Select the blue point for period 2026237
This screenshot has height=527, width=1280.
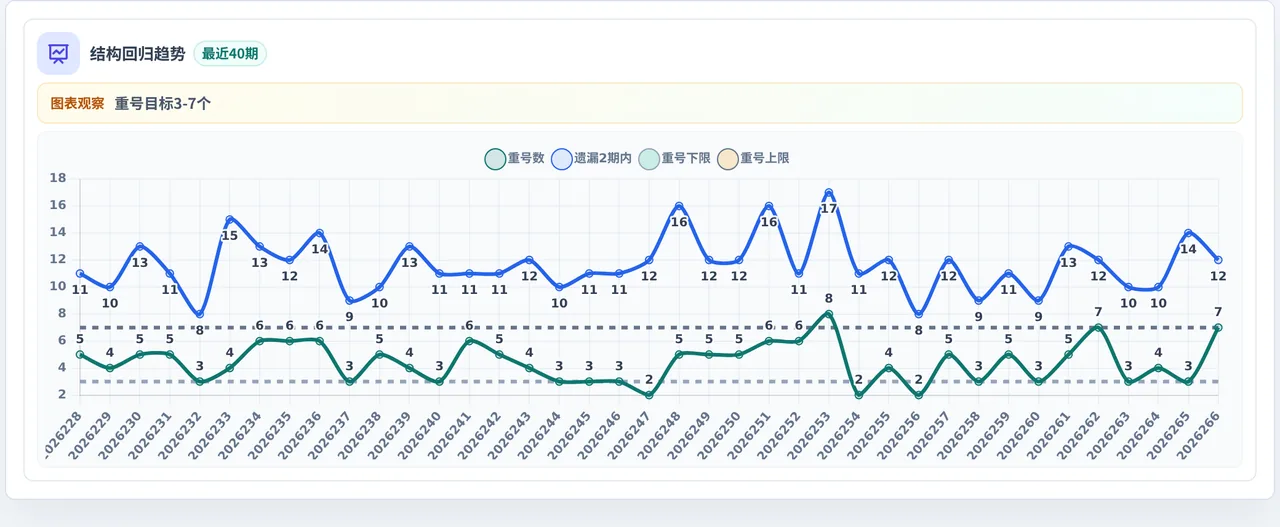[349, 301]
